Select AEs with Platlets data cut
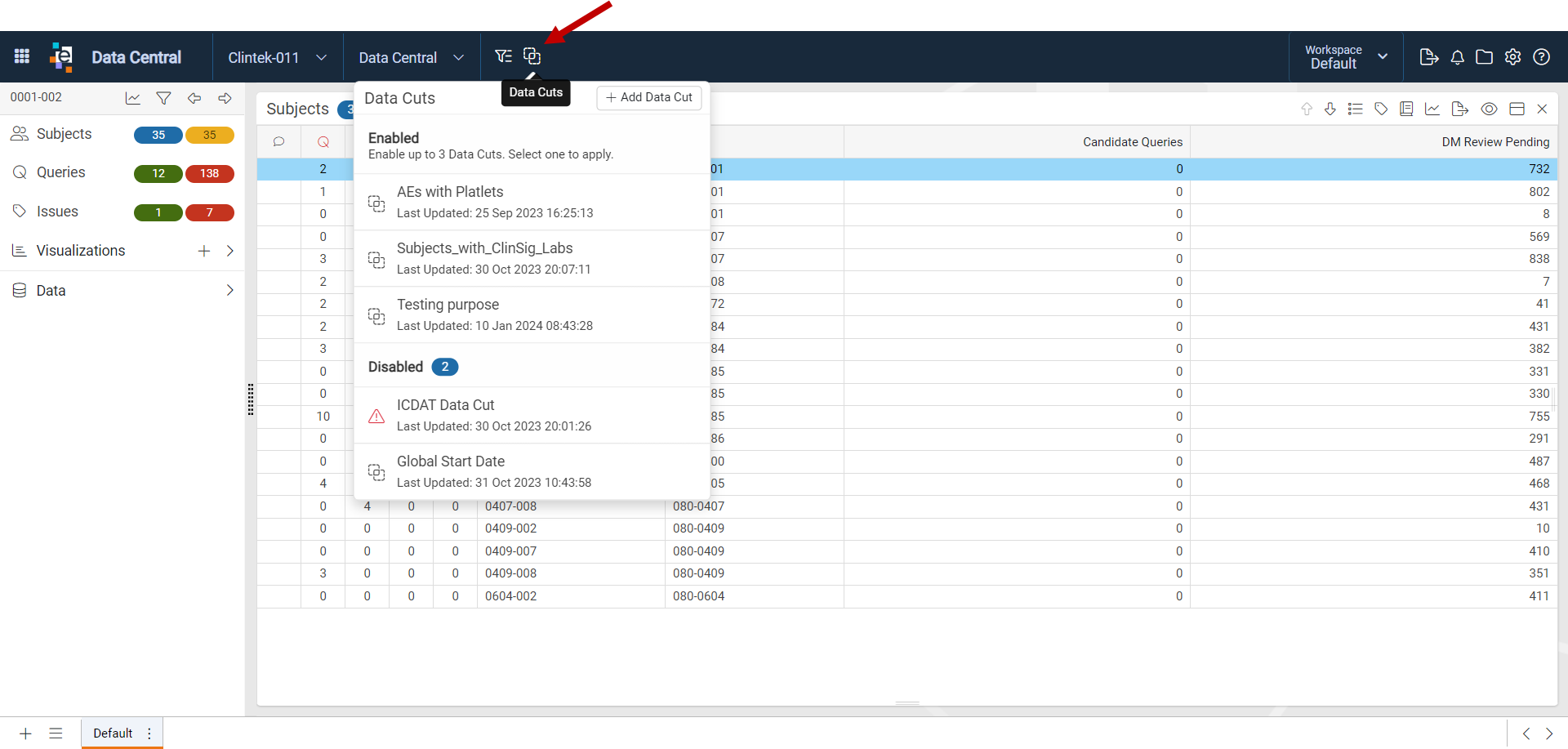 [x=532, y=202]
